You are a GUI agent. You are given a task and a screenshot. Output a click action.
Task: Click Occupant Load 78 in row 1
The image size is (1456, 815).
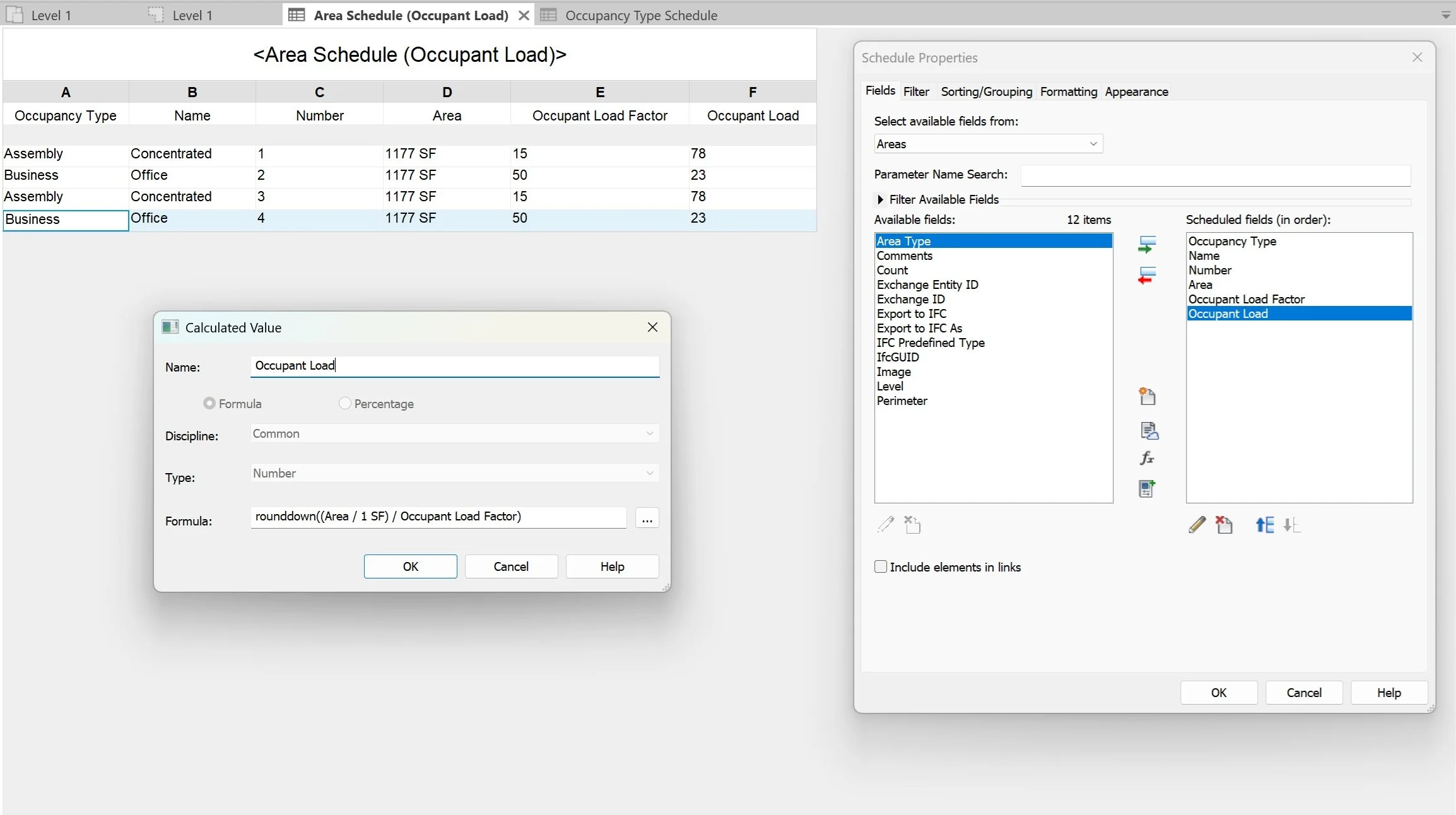point(752,154)
